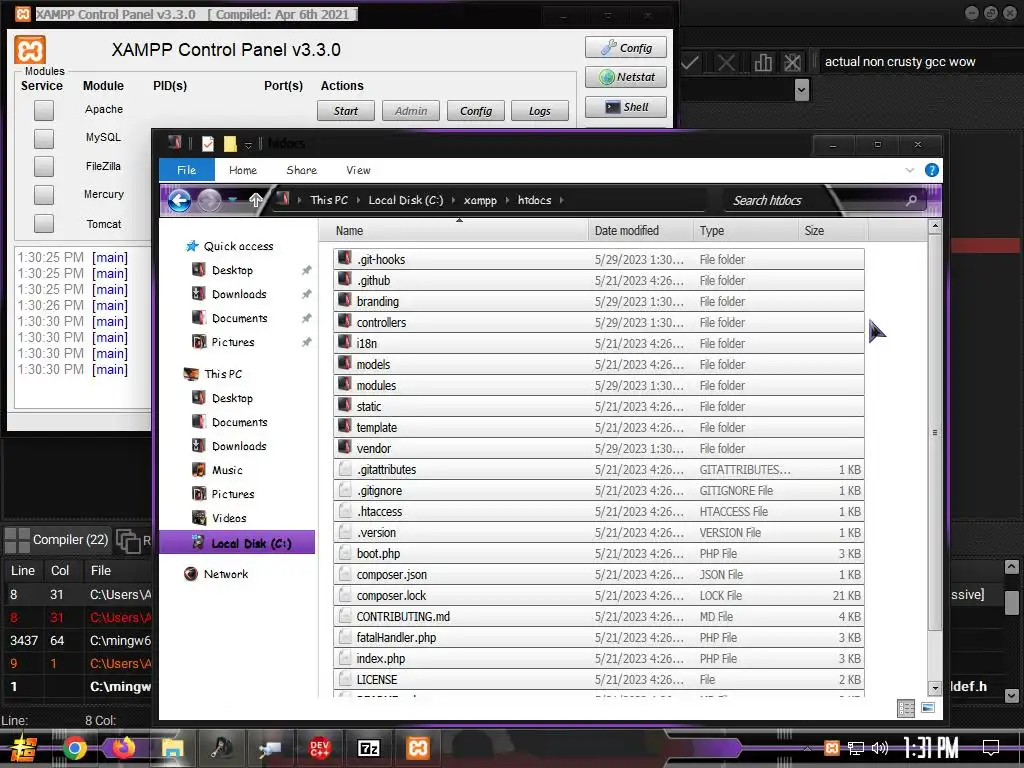1024x768 pixels.
Task: Go up one folder level arrow
Action: tap(256, 200)
